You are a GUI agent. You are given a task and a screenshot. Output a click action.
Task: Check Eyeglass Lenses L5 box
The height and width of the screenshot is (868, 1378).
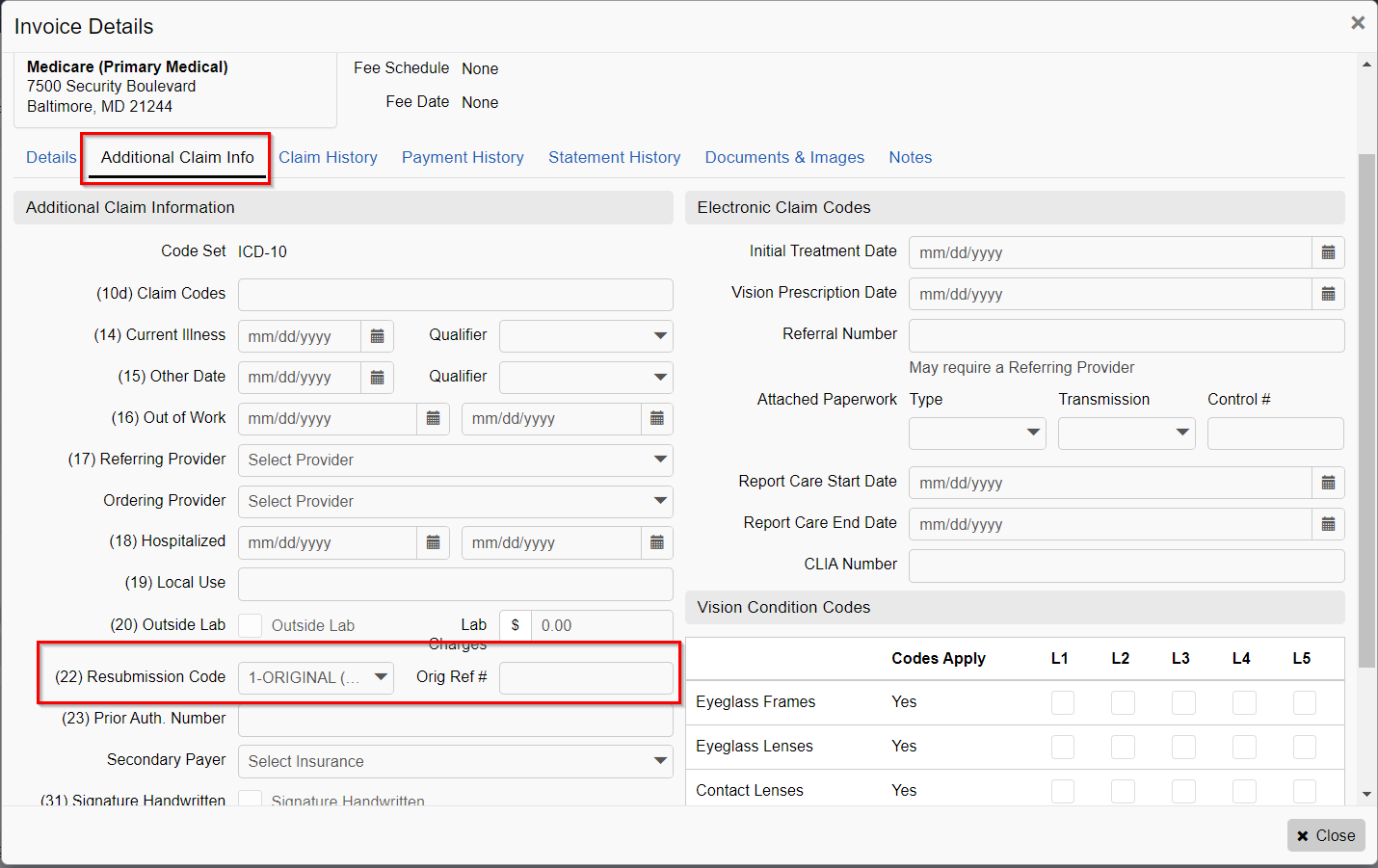point(1305,747)
